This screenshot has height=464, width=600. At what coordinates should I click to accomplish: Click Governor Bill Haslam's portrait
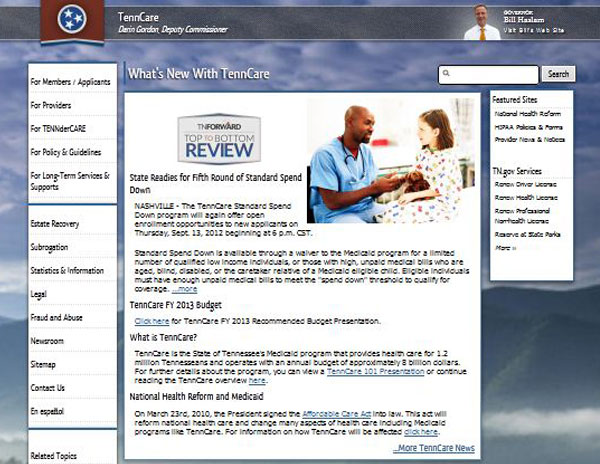click(x=482, y=22)
